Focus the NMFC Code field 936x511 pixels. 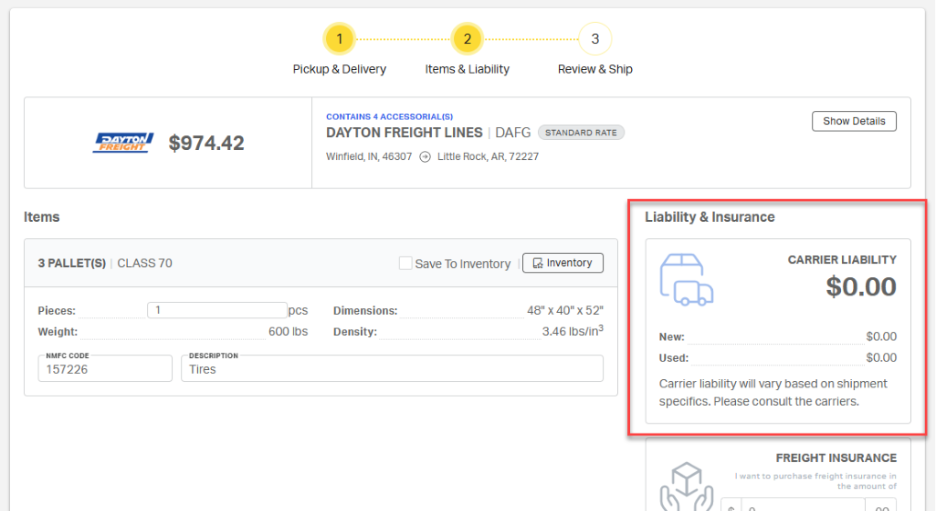pyautogui.click(x=105, y=369)
